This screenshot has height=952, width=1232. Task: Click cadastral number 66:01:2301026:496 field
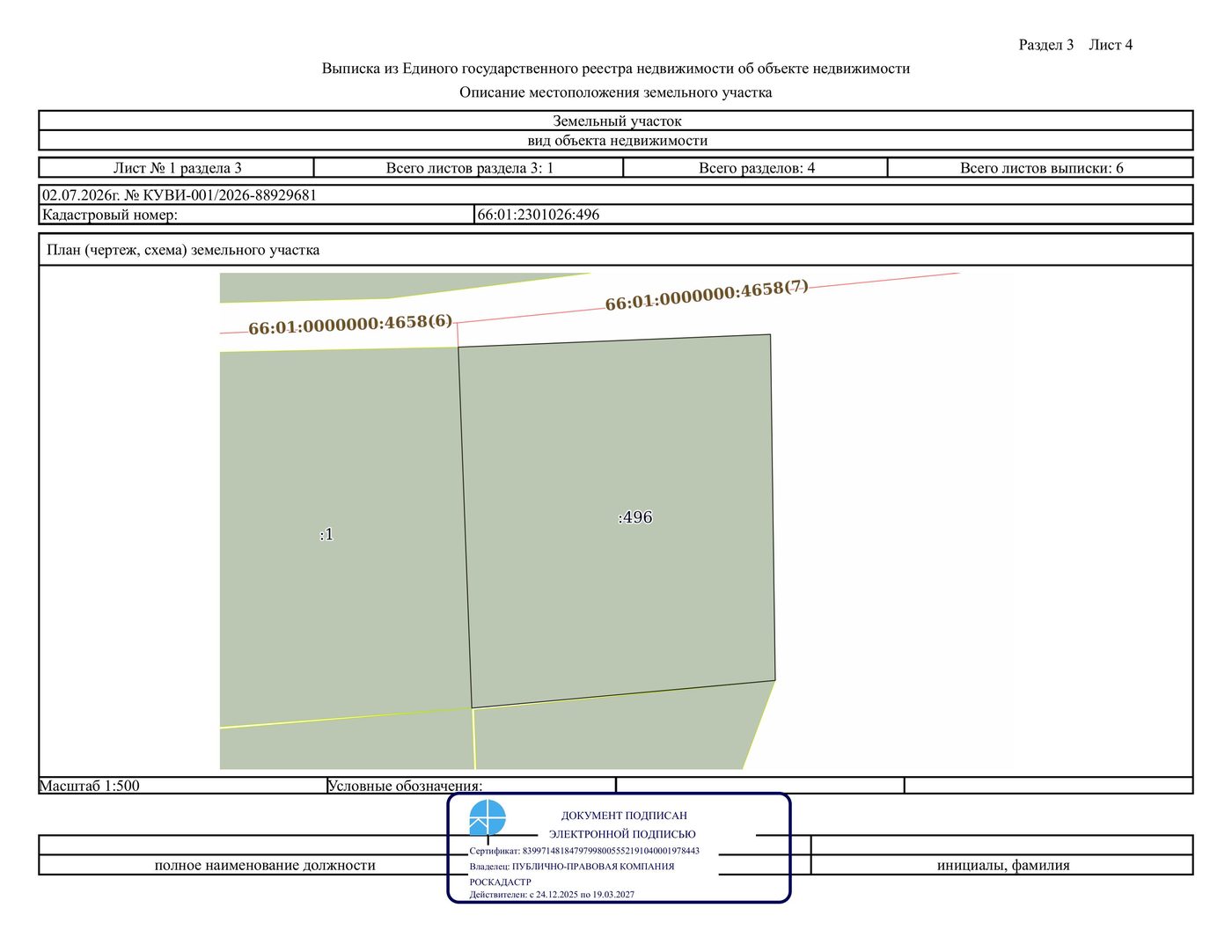pos(833,215)
